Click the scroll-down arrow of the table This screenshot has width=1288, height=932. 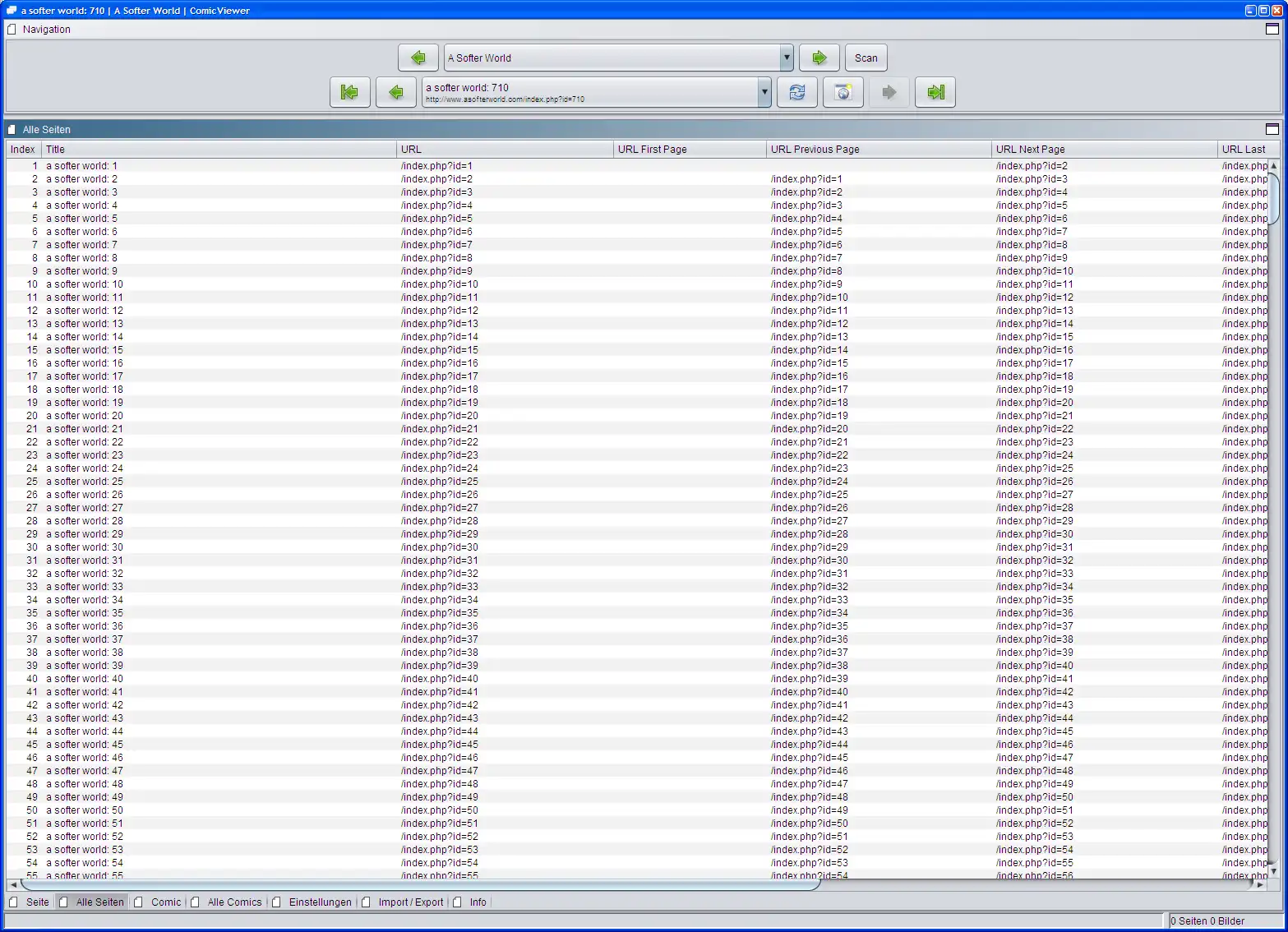click(1273, 871)
